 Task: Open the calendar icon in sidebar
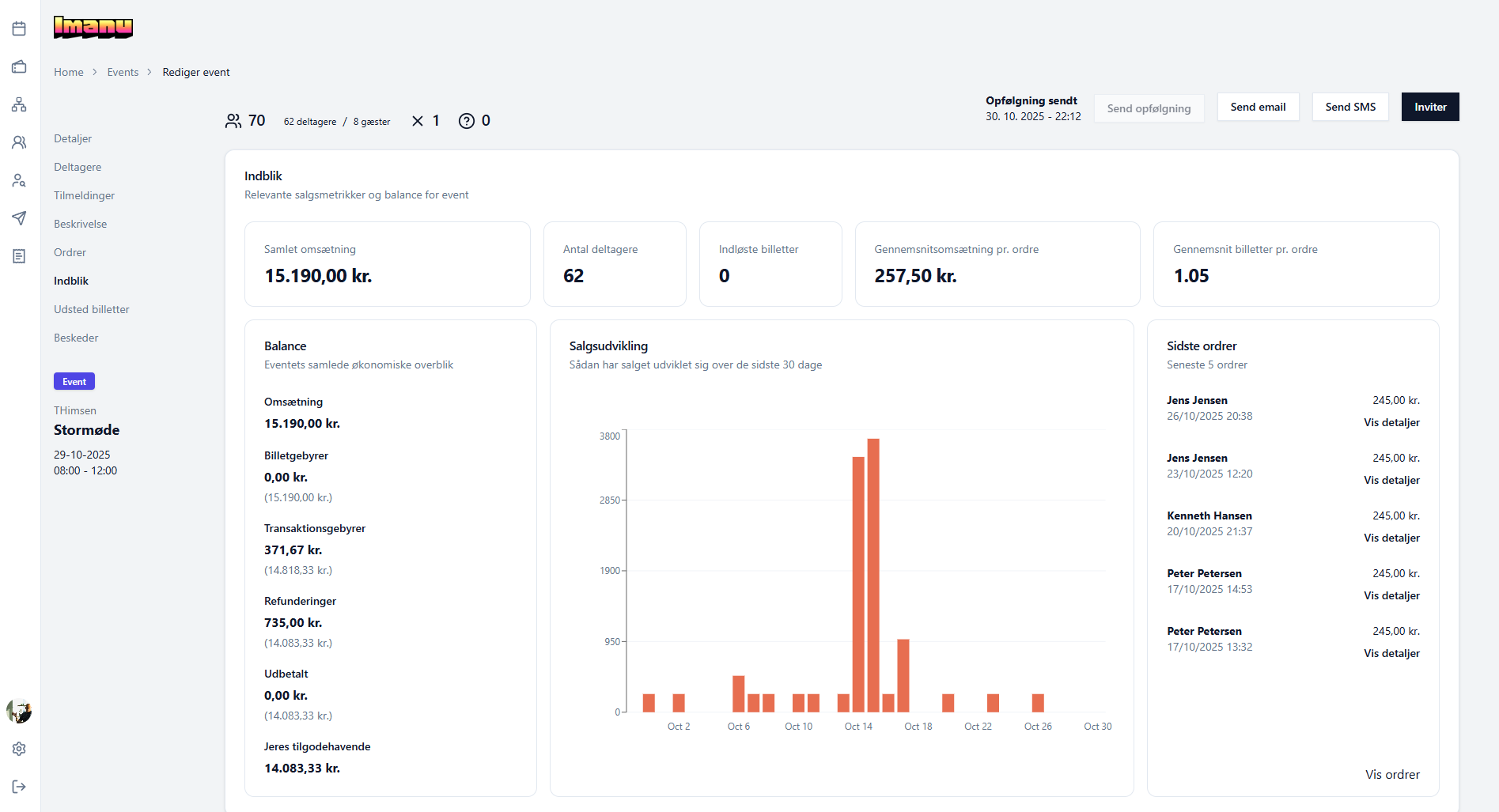pos(19,29)
